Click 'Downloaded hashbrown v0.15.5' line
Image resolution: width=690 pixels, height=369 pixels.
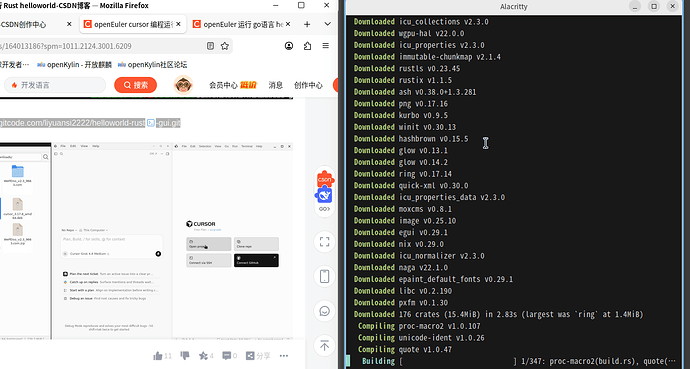pos(411,139)
